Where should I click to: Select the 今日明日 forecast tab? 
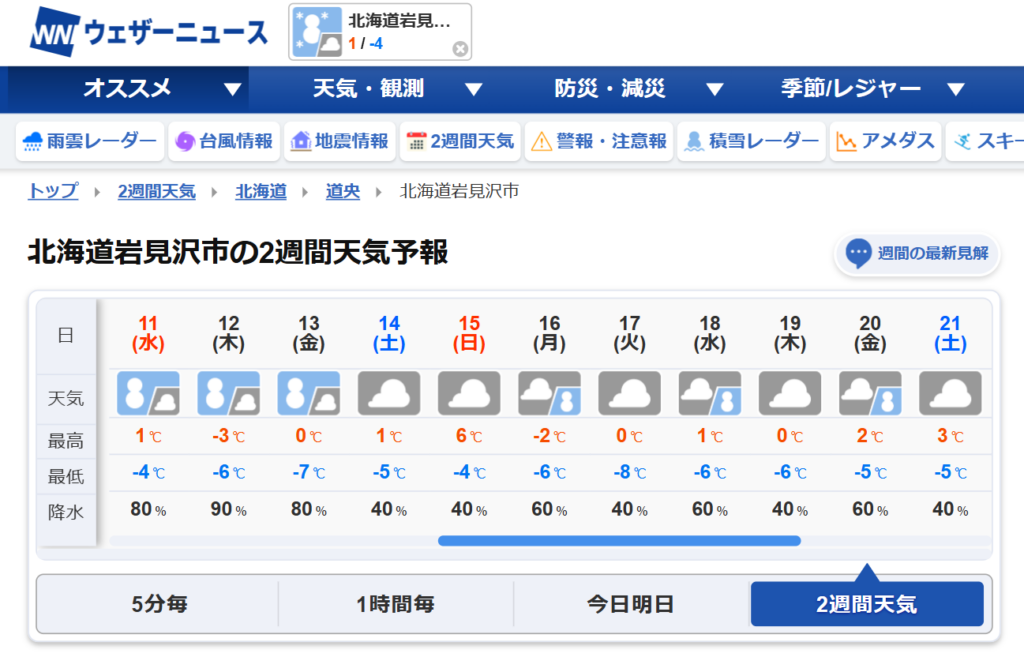[x=630, y=604]
